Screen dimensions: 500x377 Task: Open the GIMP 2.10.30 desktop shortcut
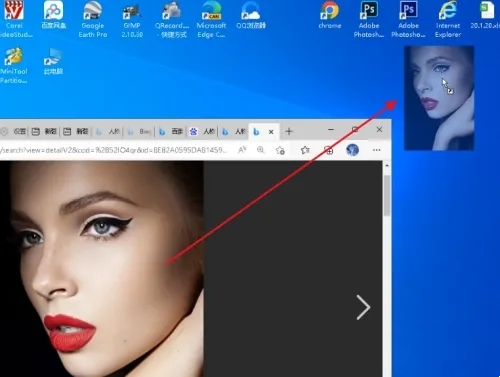tap(132, 19)
